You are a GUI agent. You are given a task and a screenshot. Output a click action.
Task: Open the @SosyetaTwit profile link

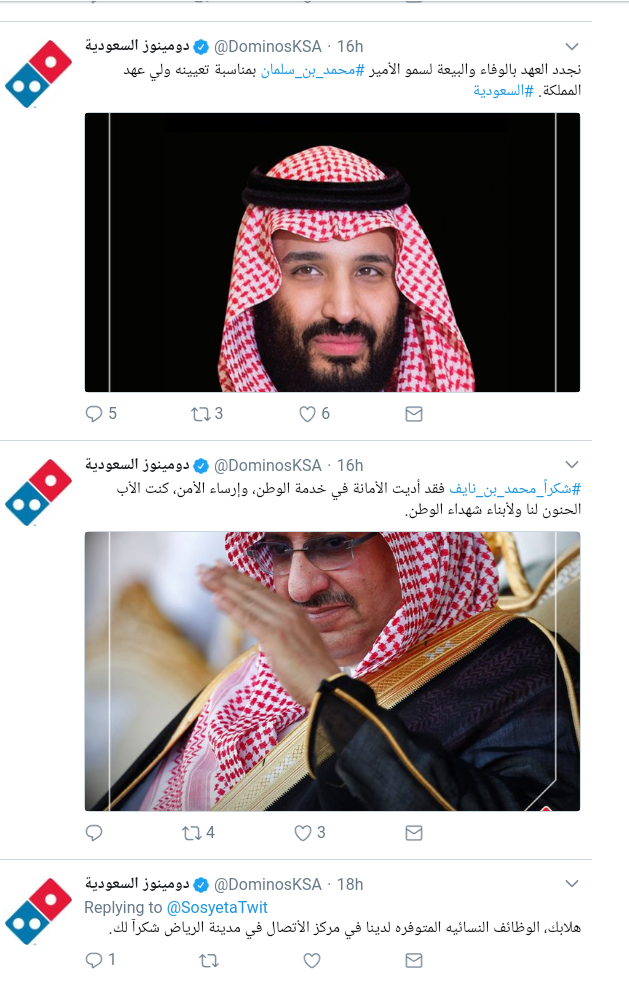pyautogui.click(x=217, y=907)
